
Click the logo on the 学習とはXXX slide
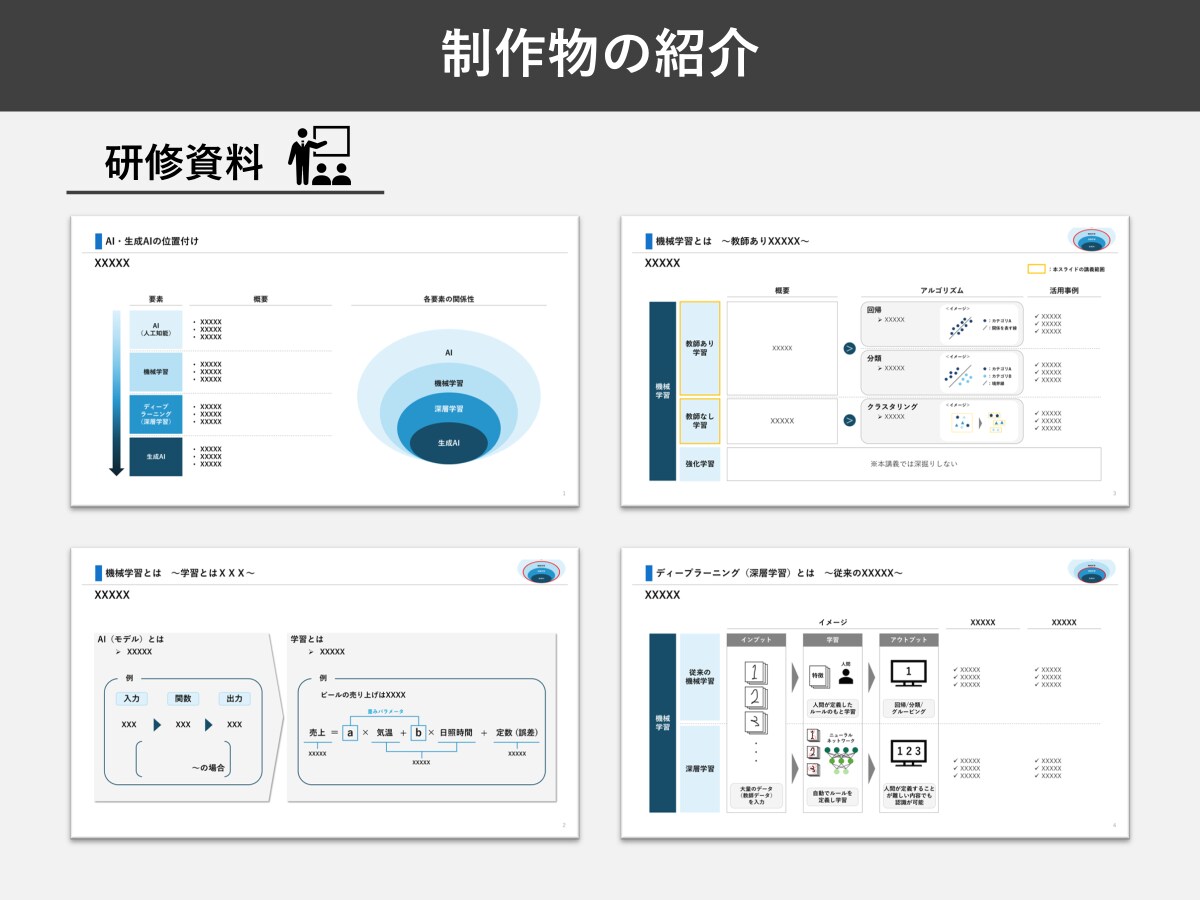pyautogui.click(x=541, y=572)
